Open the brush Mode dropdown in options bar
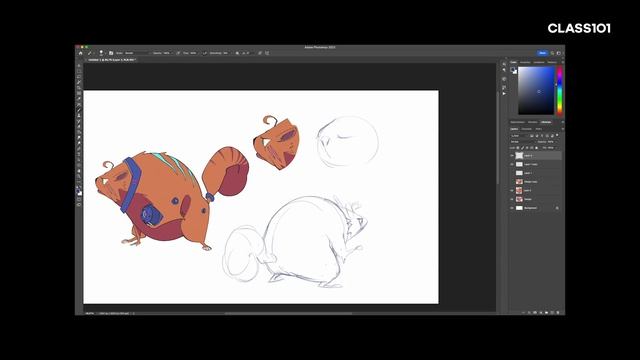 136,53
